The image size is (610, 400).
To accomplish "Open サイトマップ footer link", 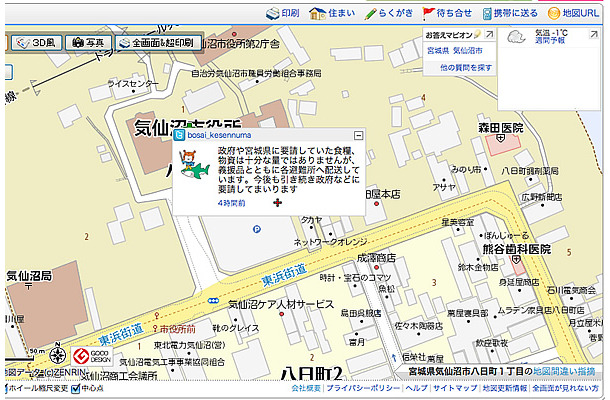I will 455,388.
